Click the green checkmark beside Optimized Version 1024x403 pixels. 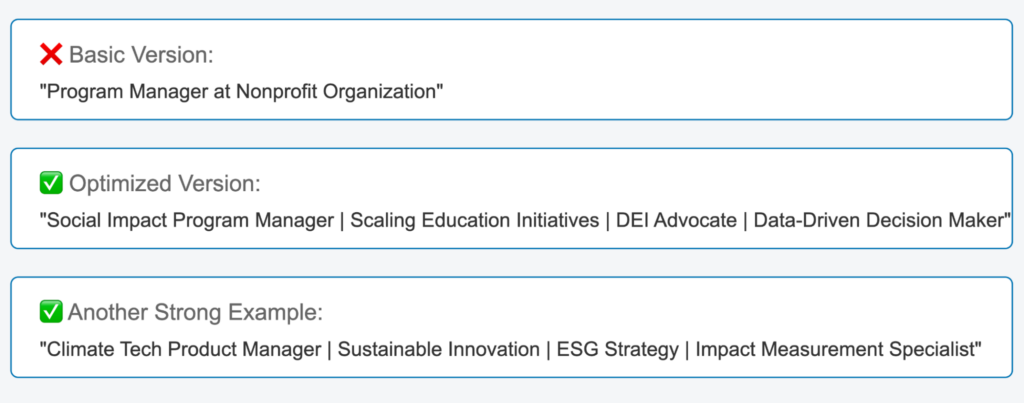(x=51, y=184)
